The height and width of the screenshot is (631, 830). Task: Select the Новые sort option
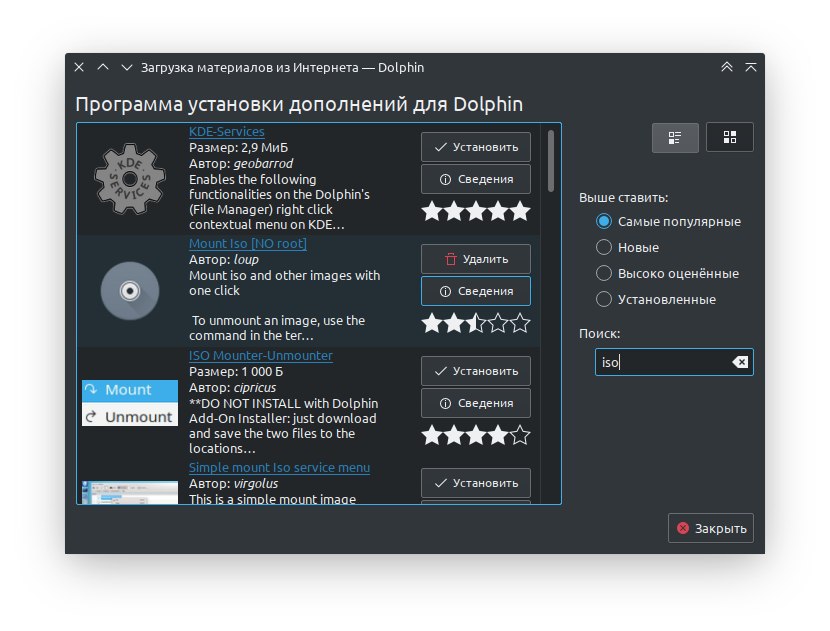[628, 247]
